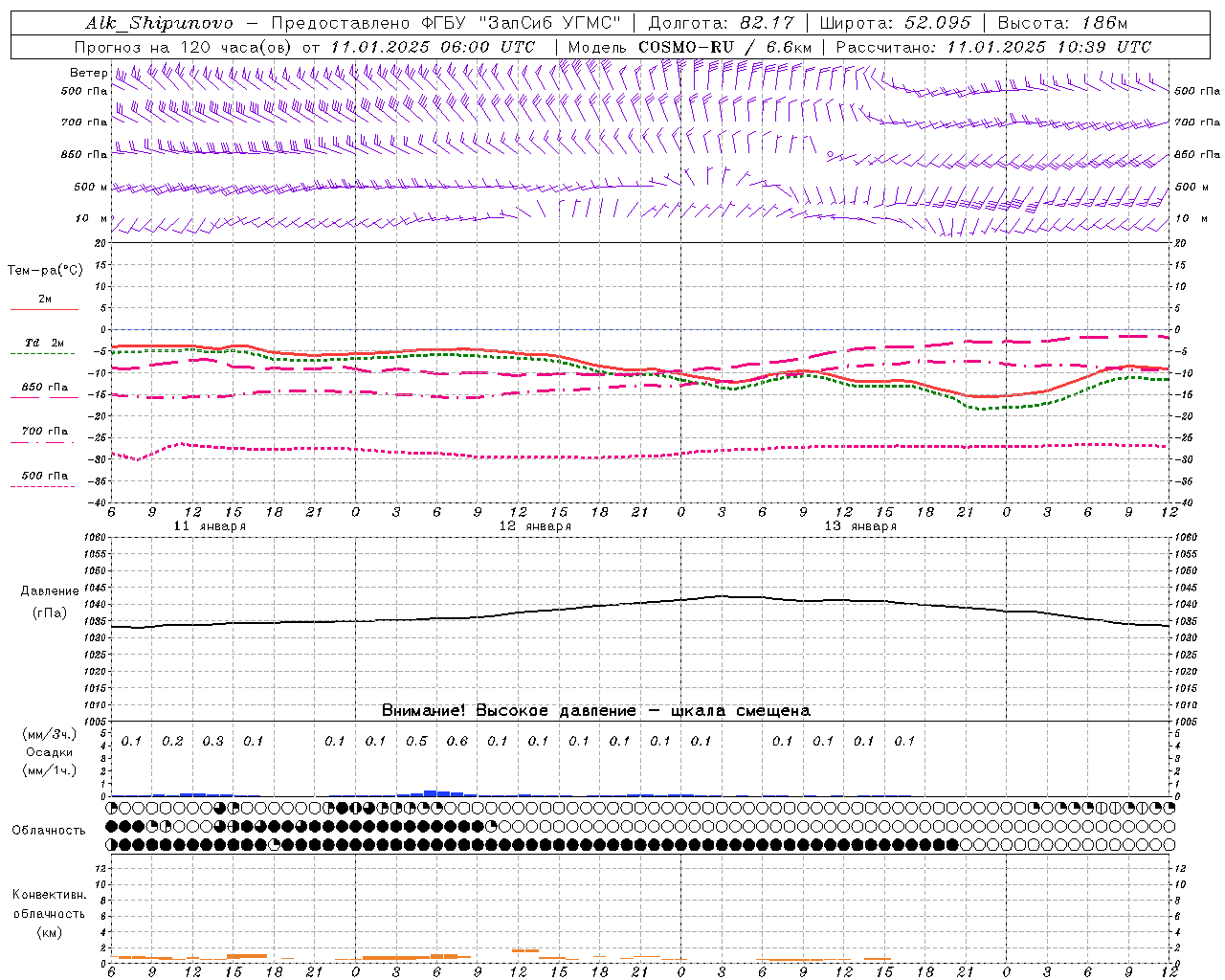
Task: Click the '13 января' date label
Action: pos(860,526)
